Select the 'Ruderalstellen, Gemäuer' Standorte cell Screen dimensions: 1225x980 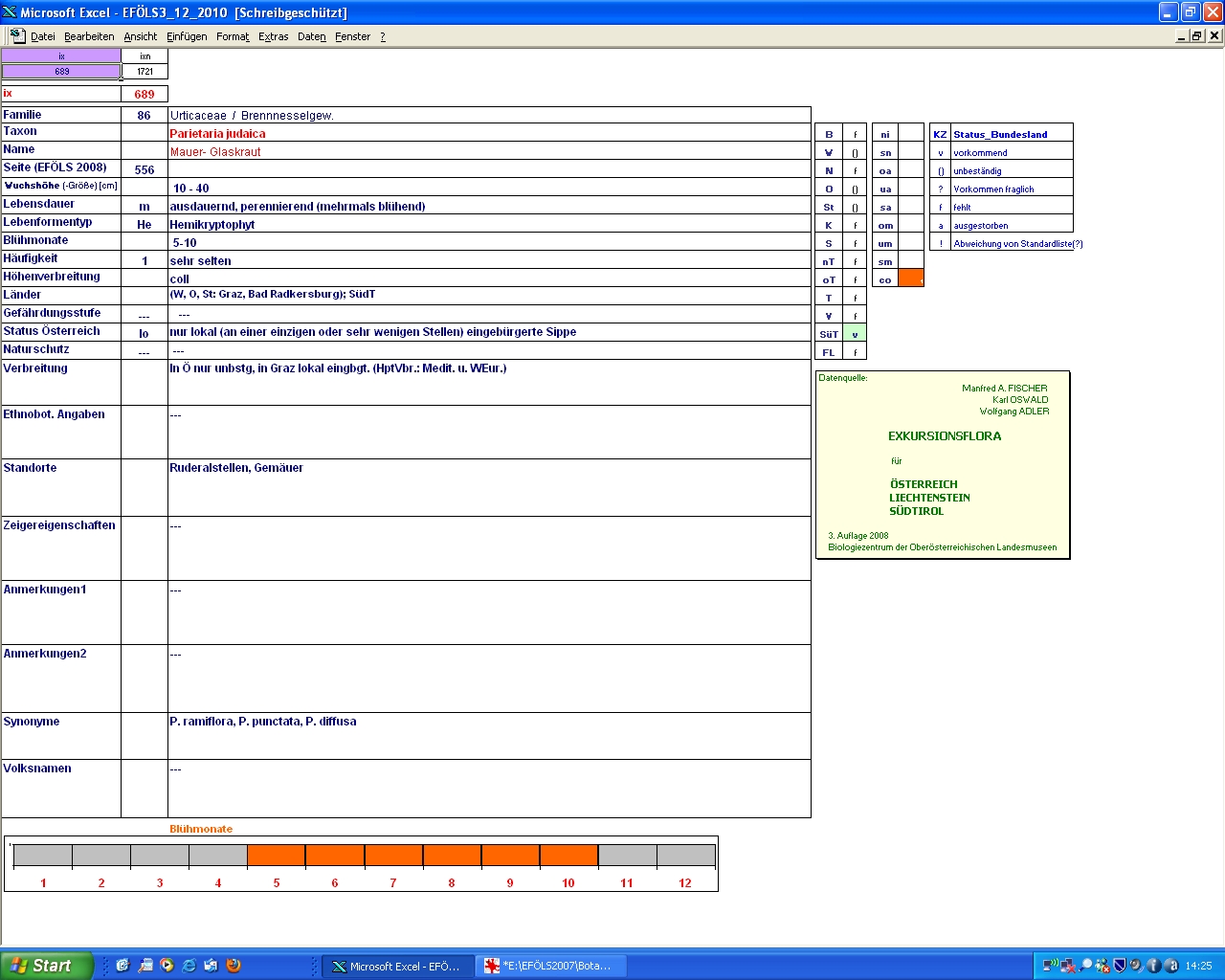[489, 488]
